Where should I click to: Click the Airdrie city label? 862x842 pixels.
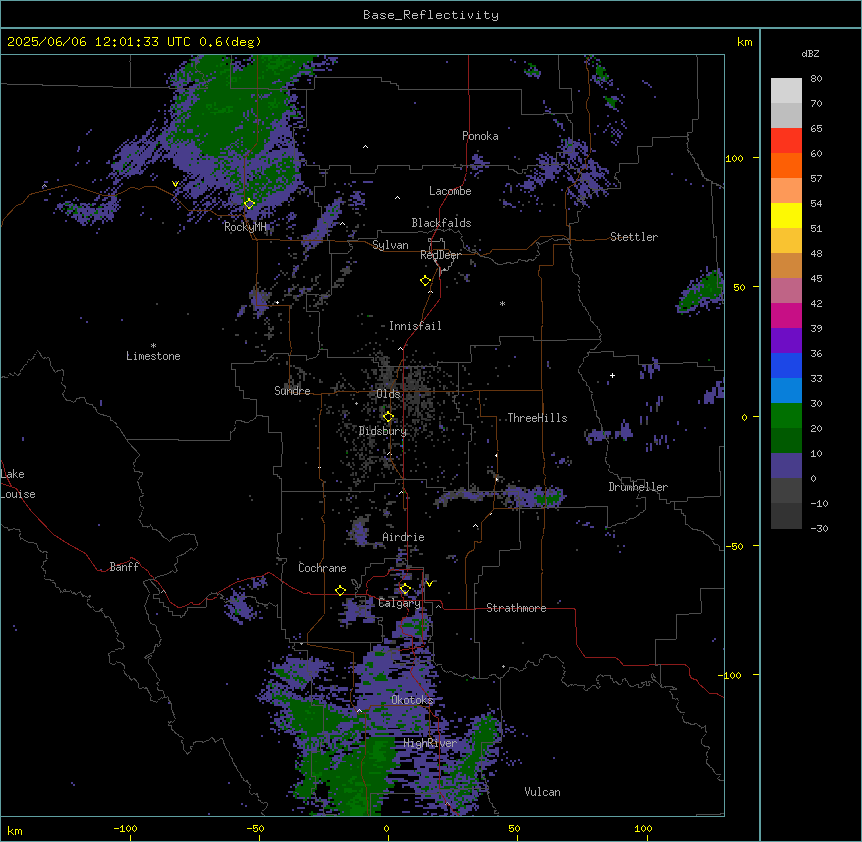404,537
